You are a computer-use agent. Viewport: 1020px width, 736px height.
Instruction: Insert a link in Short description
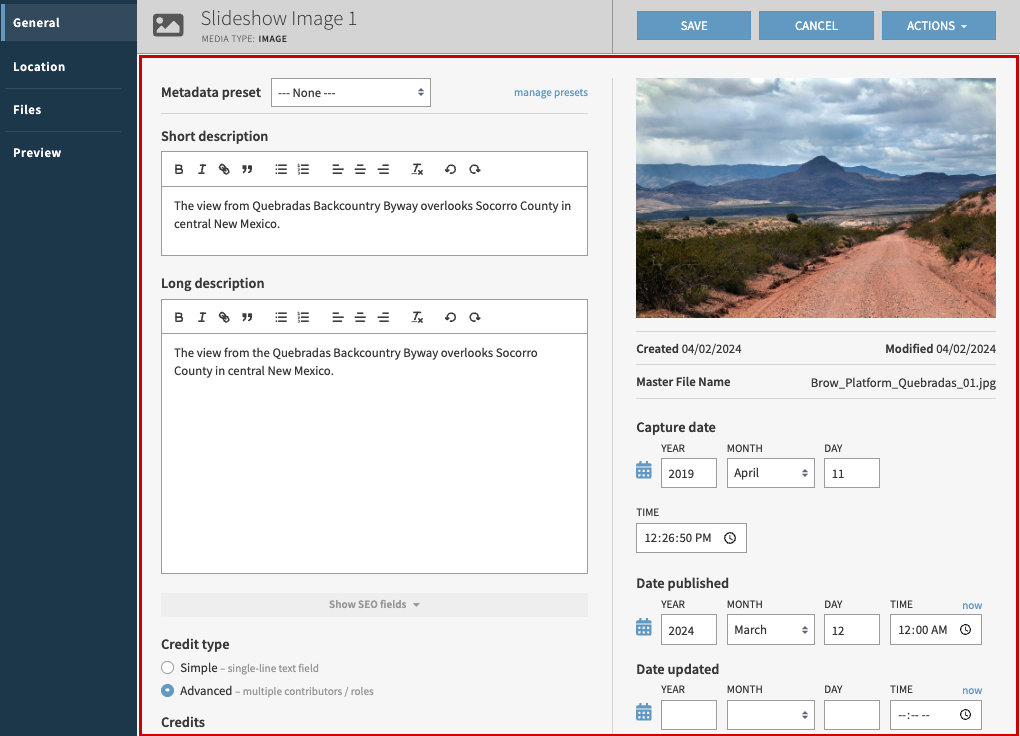click(x=224, y=168)
